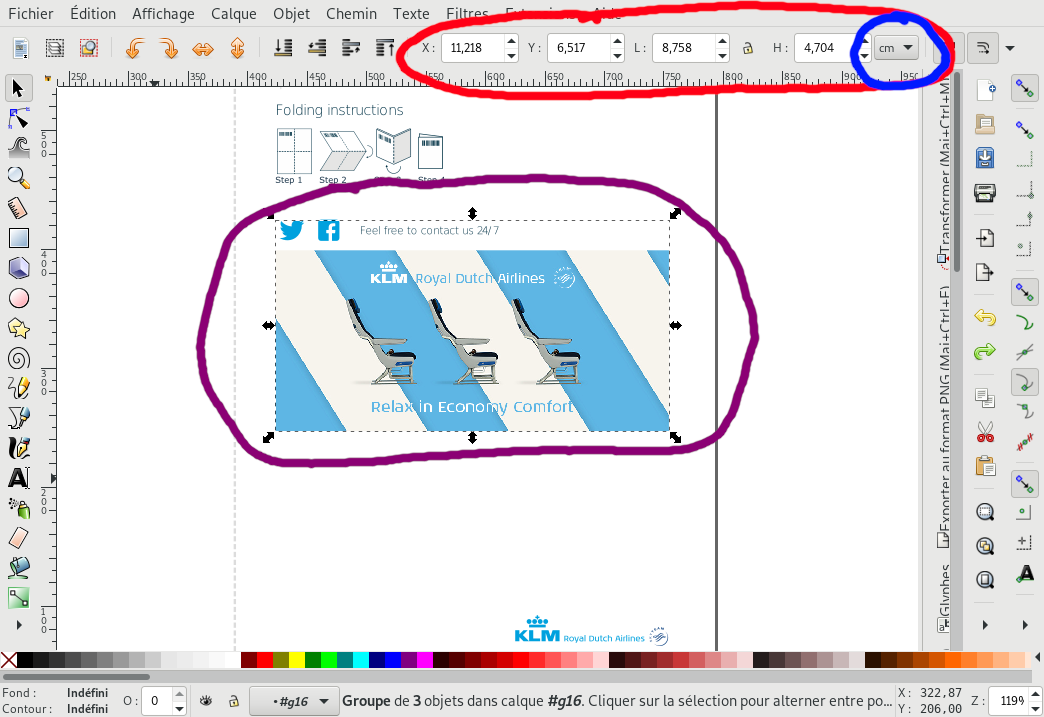
Task: Select the Measure ruler tool
Action: coord(19,208)
